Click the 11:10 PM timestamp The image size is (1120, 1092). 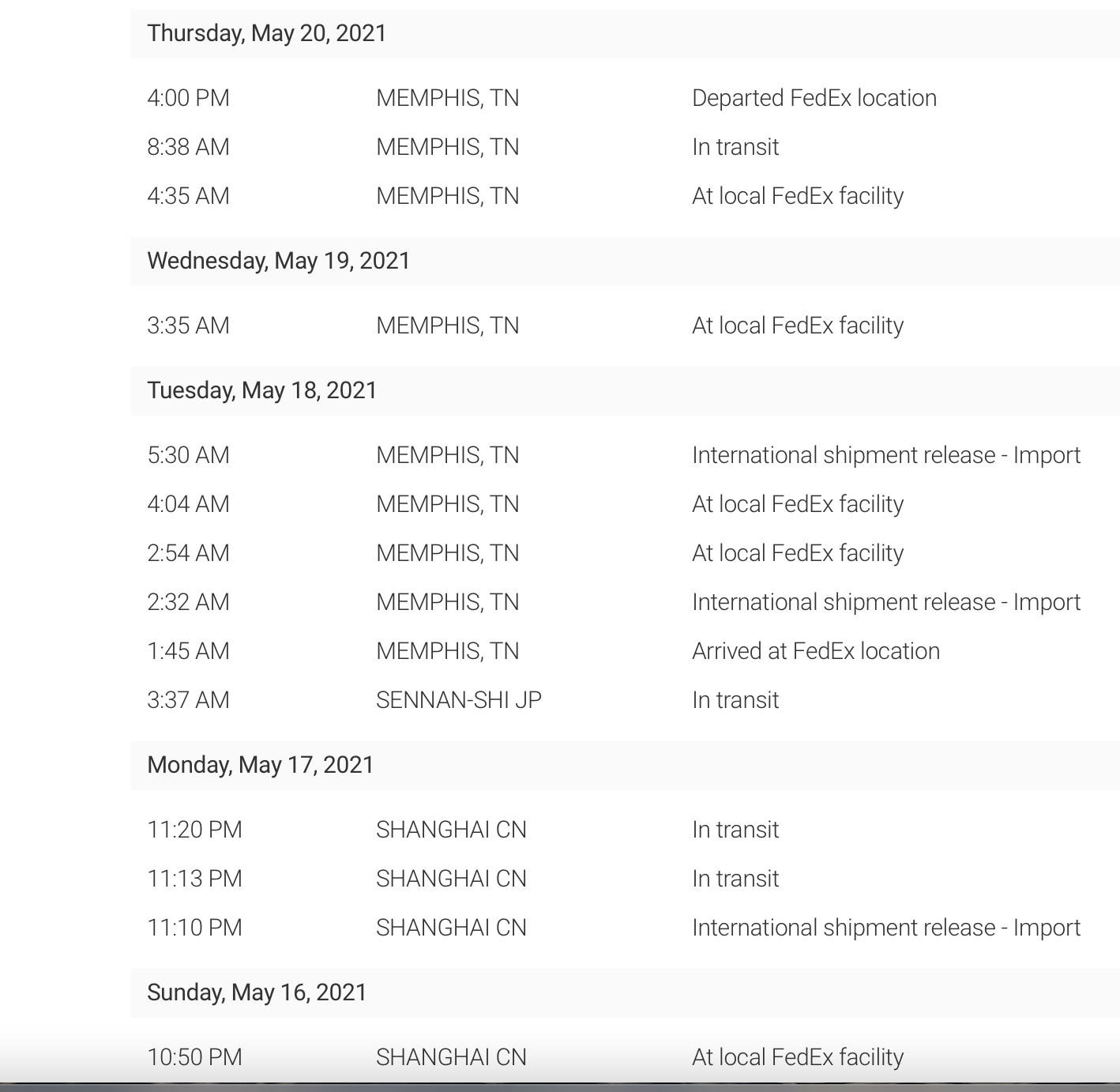coord(194,928)
